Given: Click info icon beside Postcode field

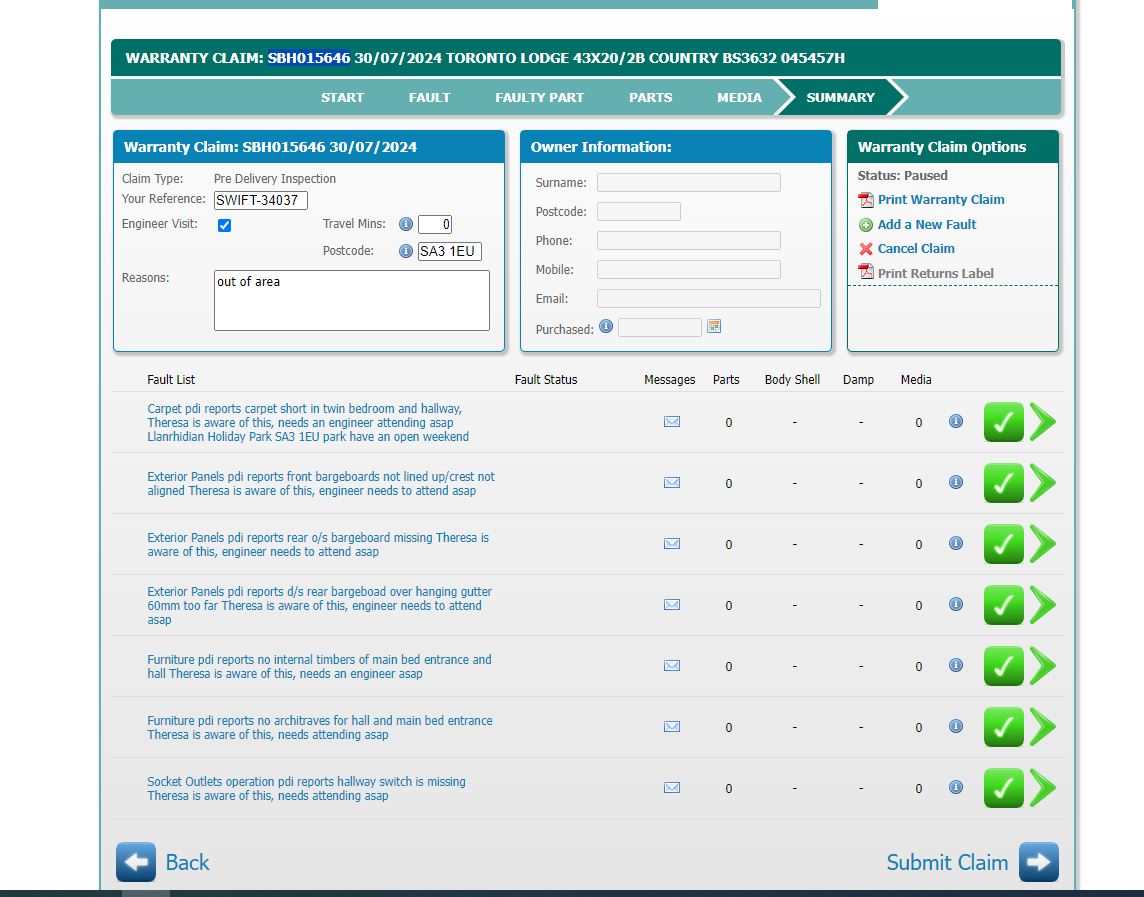Looking at the screenshot, I should pos(406,251).
